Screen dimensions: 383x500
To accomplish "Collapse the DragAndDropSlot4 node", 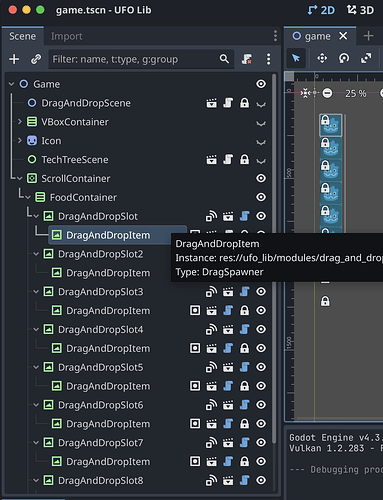I will (36, 329).
